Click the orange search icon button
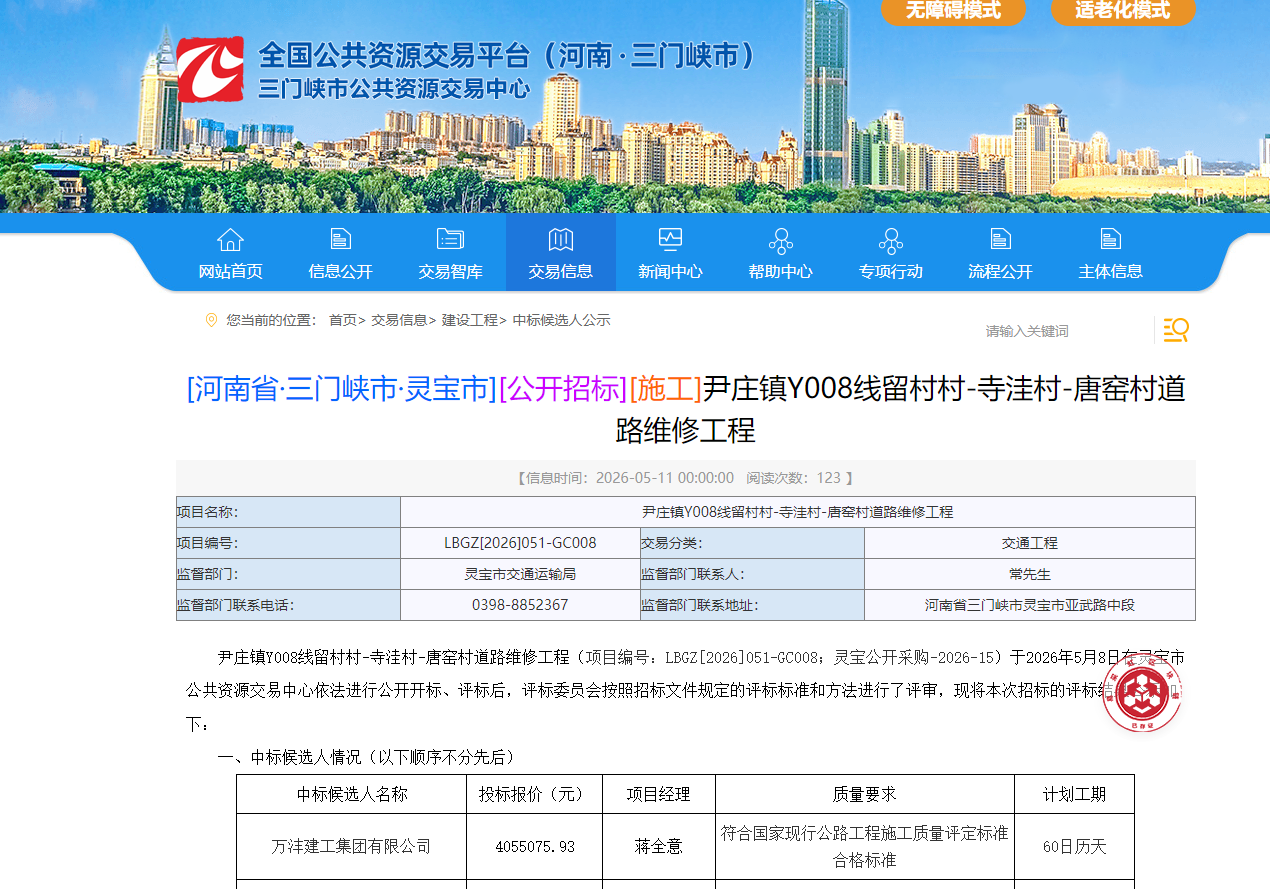 pos(1176,330)
